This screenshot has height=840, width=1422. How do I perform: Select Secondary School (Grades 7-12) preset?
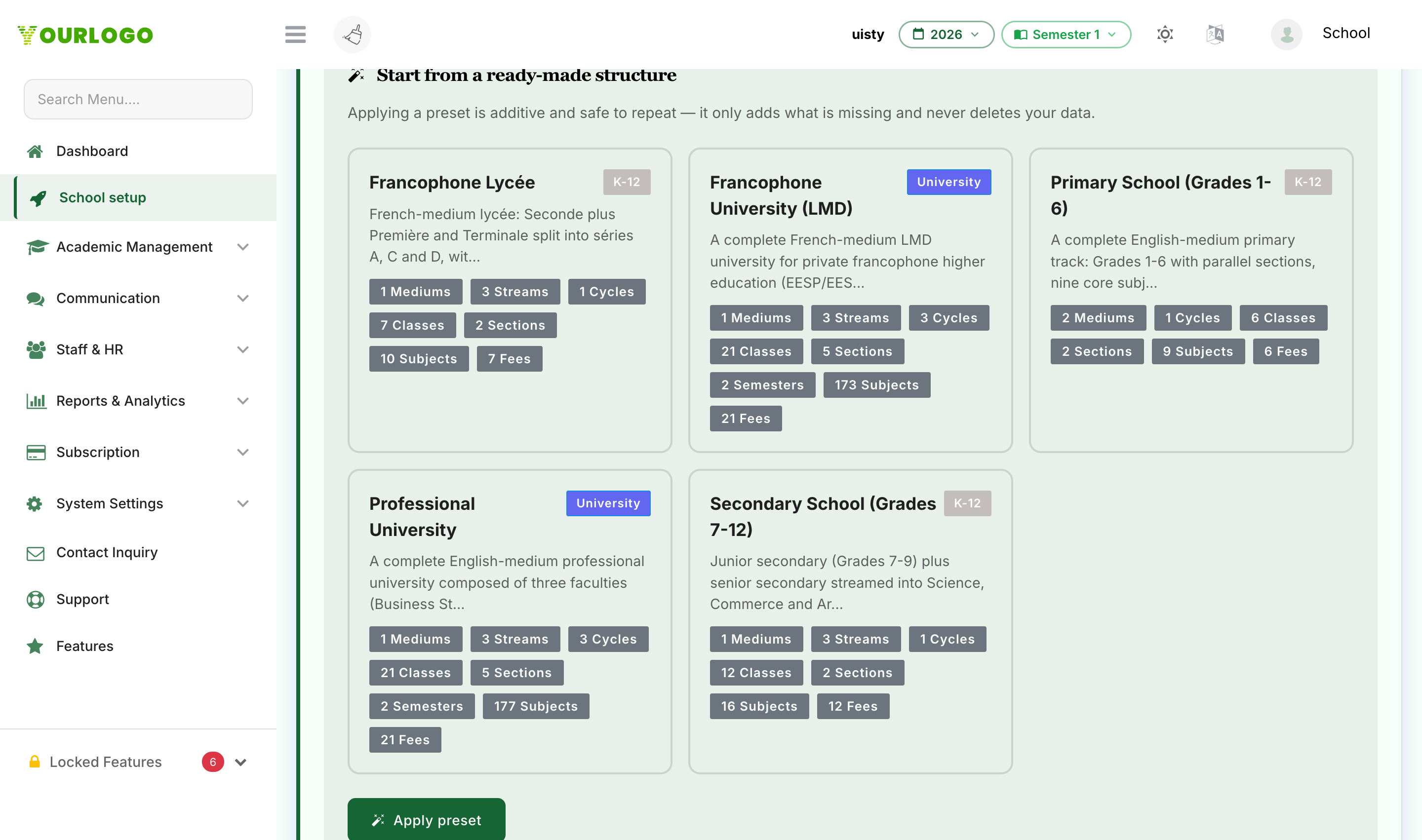pos(850,621)
